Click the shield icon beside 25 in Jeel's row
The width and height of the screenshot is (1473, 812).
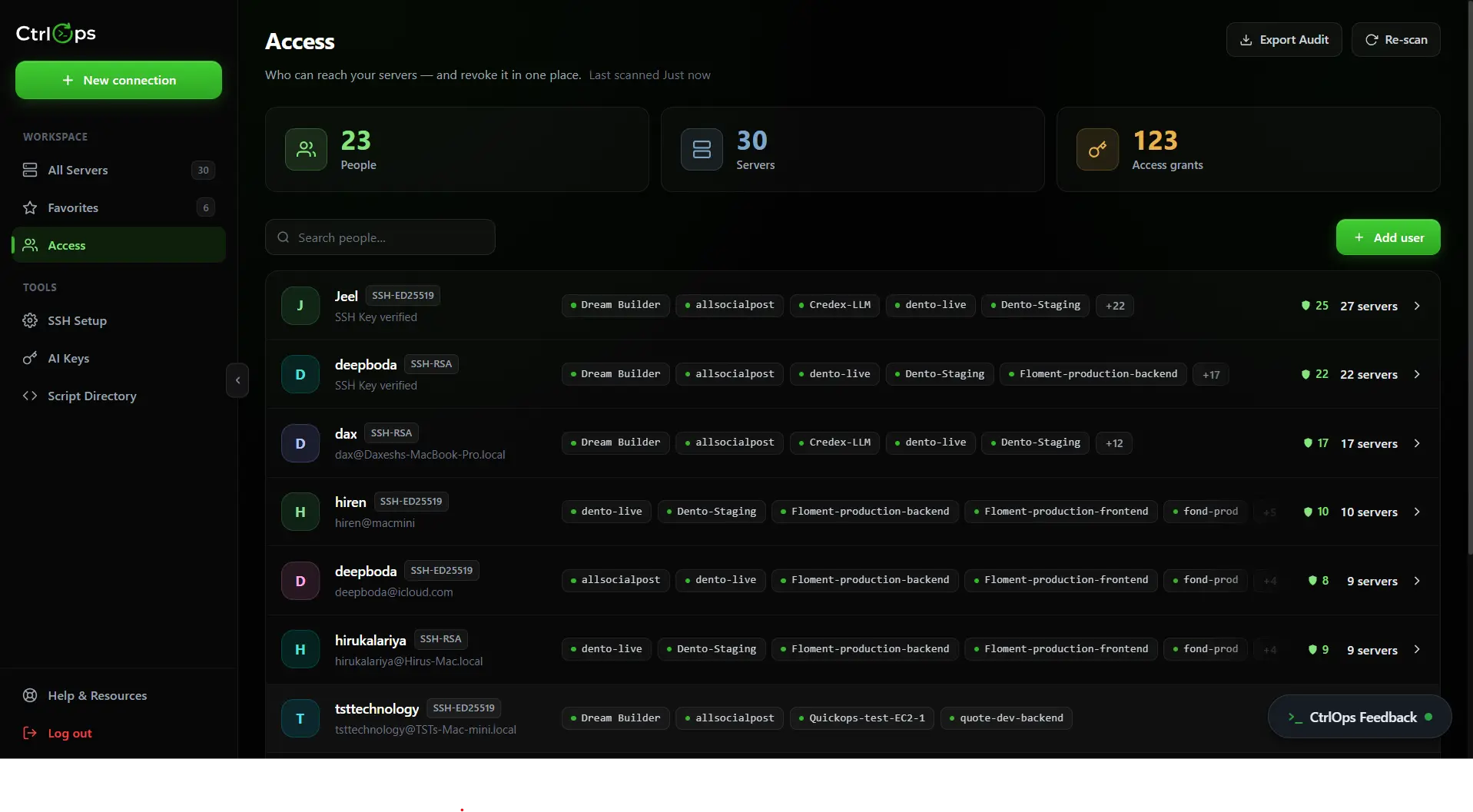point(1305,306)
